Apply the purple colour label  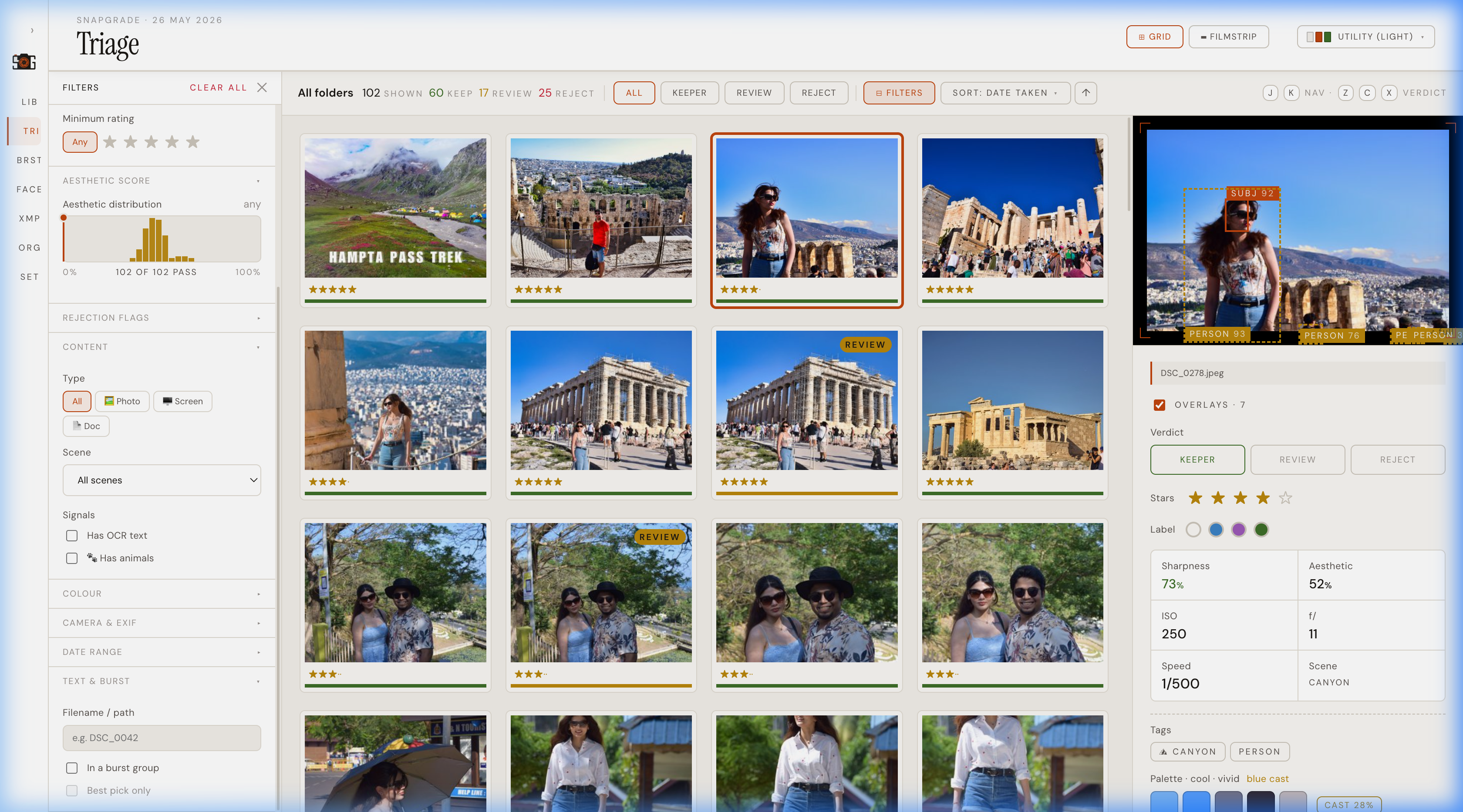coord(1239,530)
